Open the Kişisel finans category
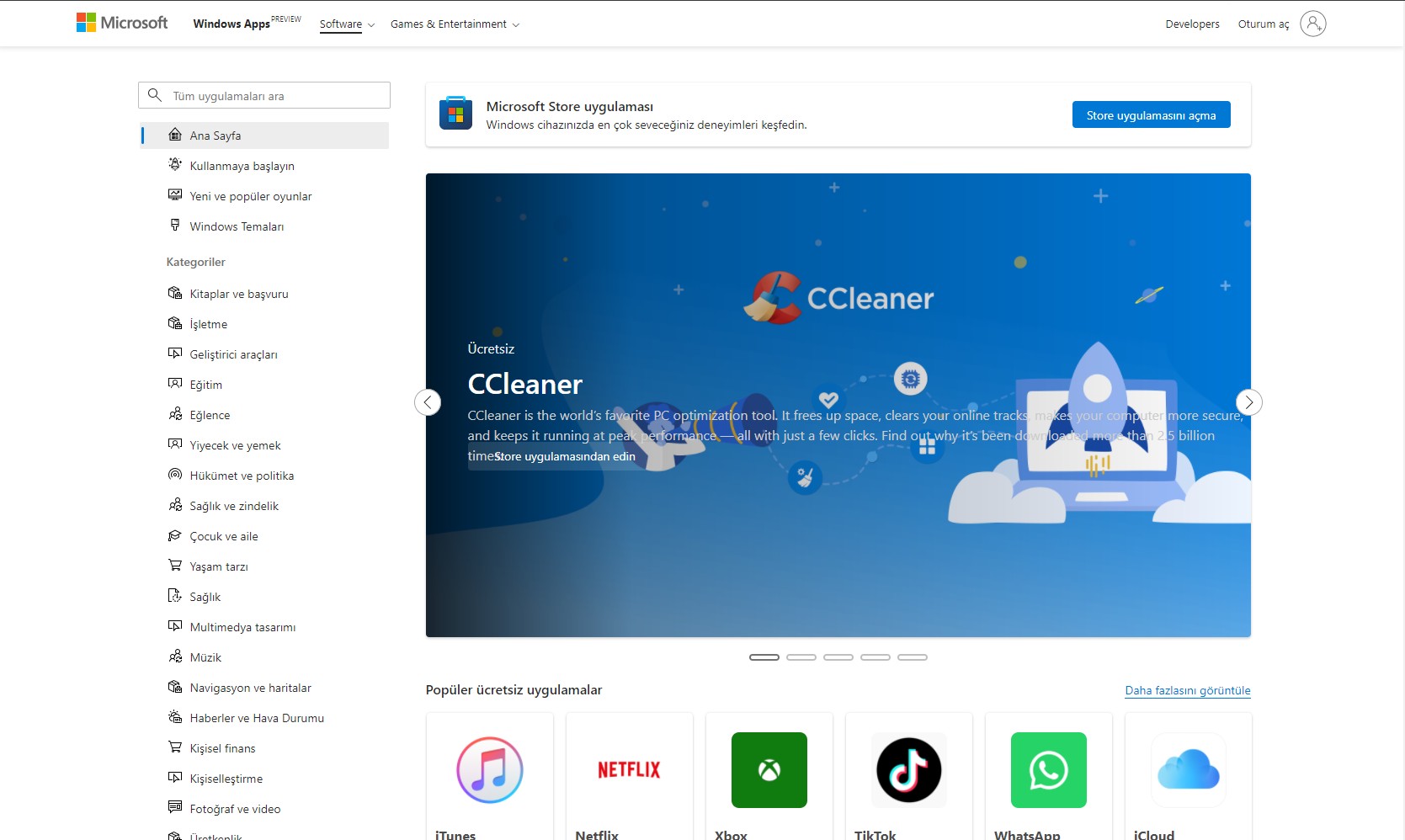The image size is (1405, 840). [264, 748]
